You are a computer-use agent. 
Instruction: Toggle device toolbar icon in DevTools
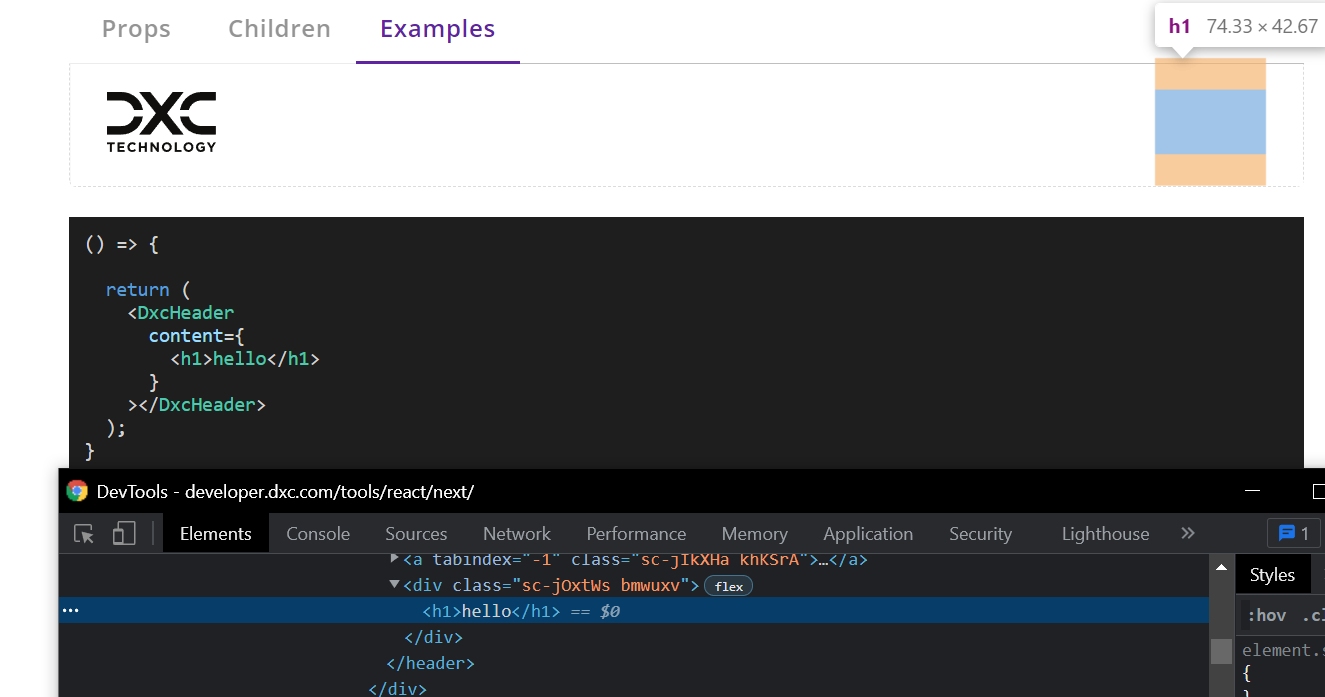pyautogui.click(x=123, y=534)
